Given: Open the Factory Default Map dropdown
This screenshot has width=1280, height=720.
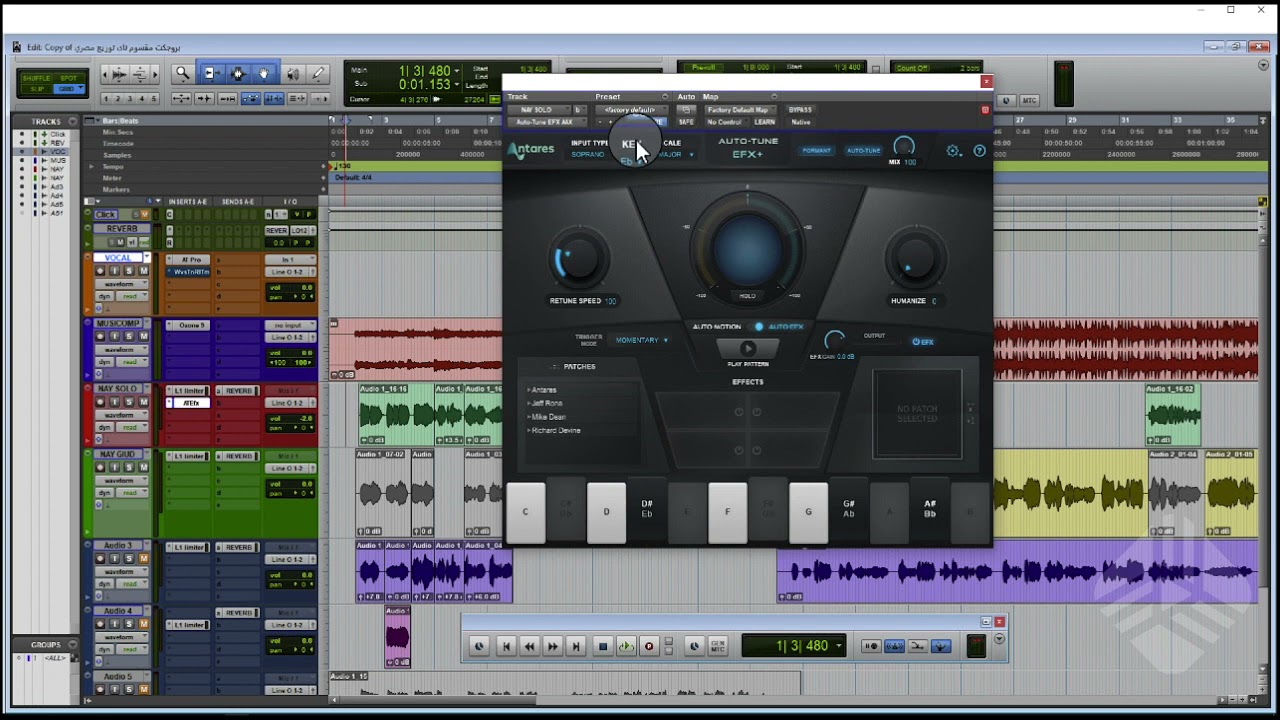Looking at the screenshot, I should coord(738,110).
